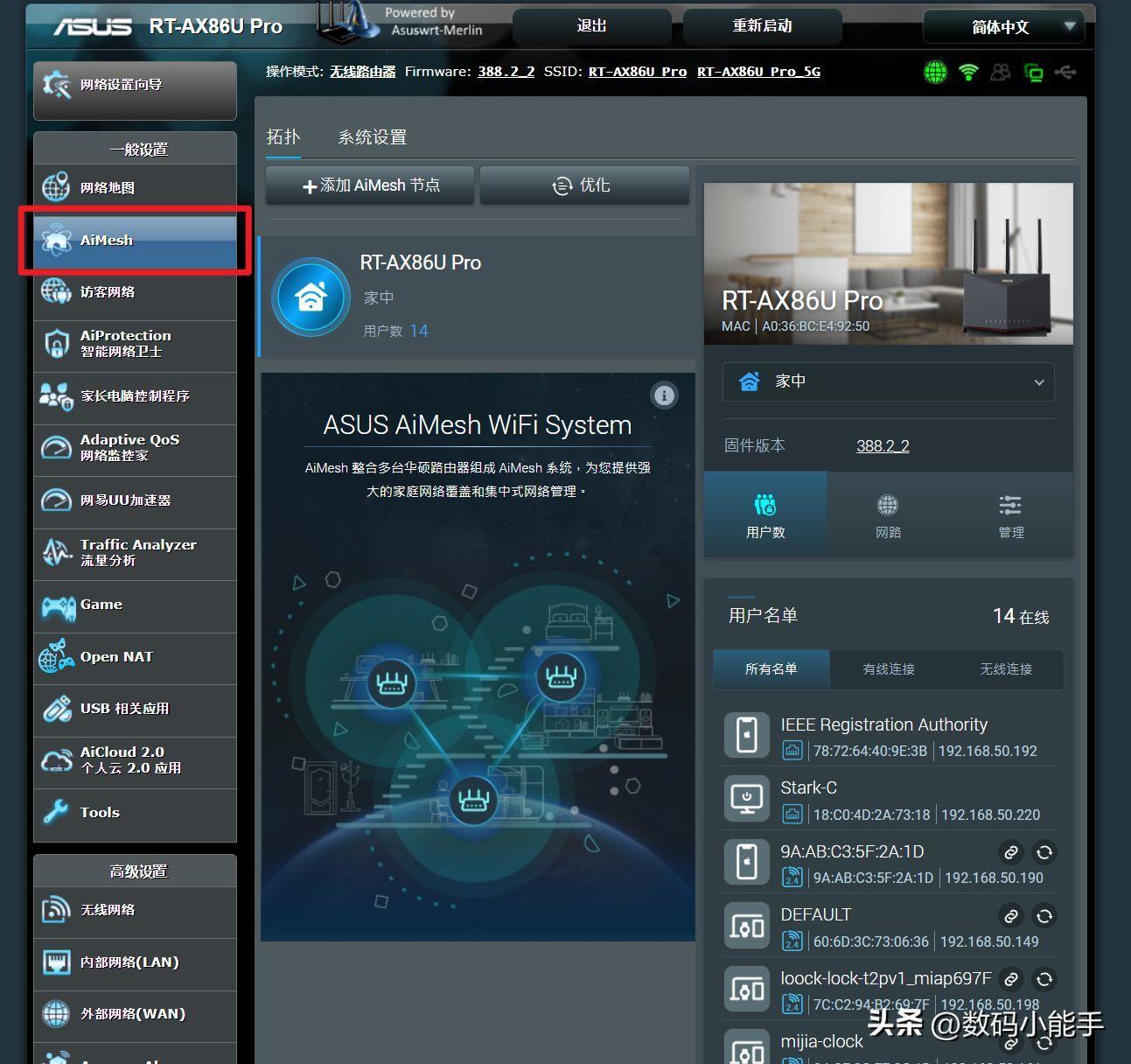Switch to the 系统设置 tab

click(373, 137)
